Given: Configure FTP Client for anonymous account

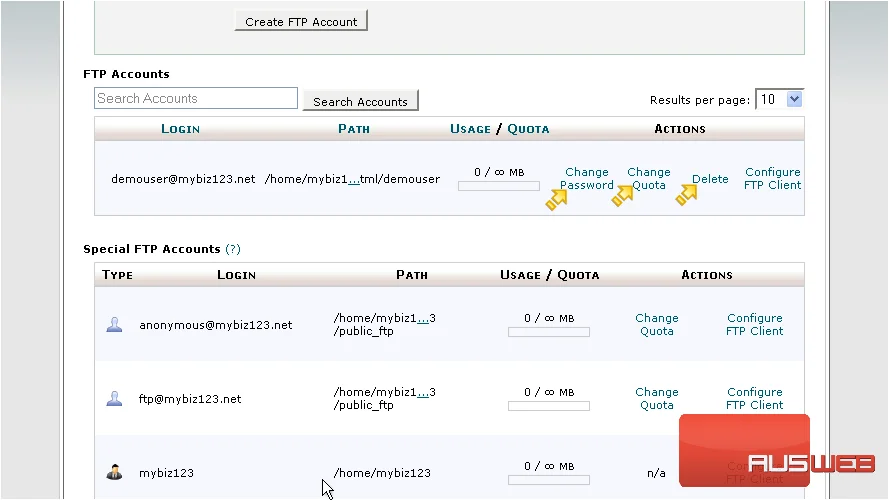Looking at the screenshot, I should pyautogui.click(x=755, y=324).
